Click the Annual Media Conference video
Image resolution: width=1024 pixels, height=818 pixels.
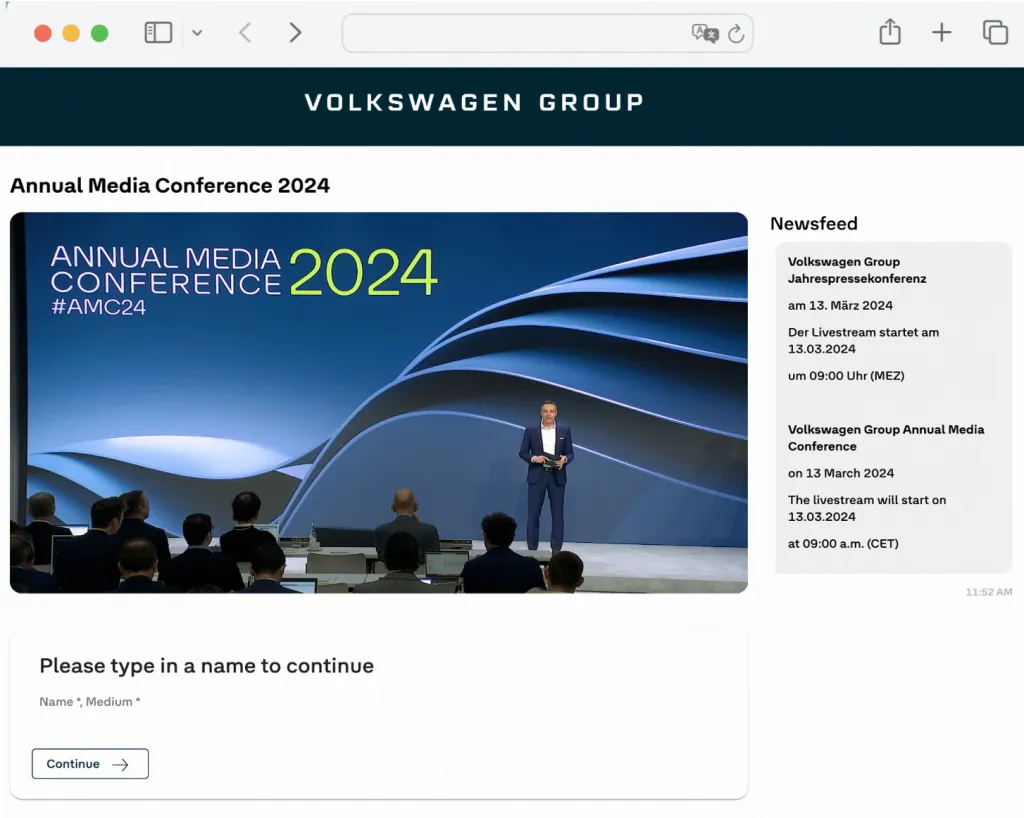pyautogui.click(x=379, y=403)
